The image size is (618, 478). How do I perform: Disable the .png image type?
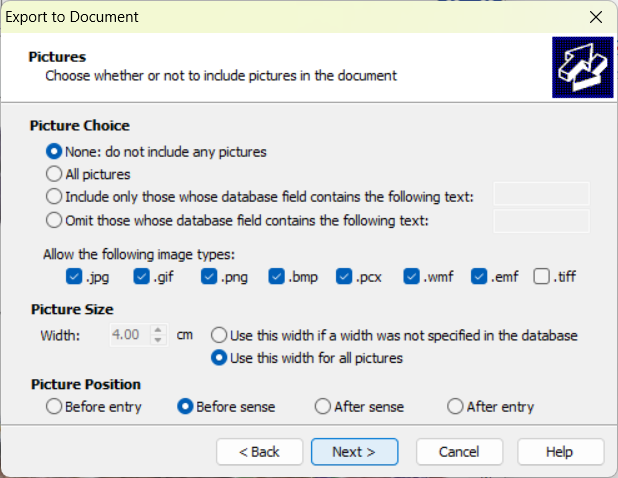209,277
